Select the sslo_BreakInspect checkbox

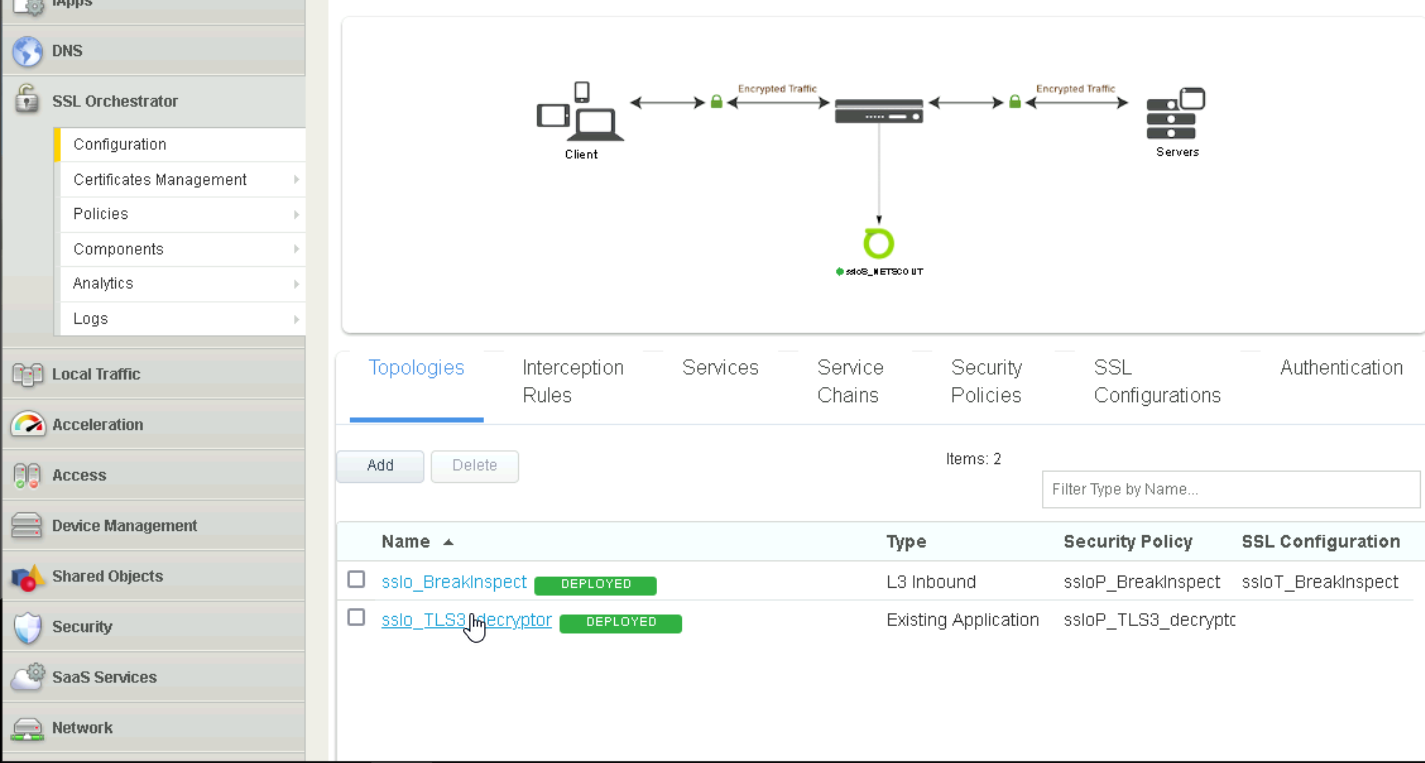pos(356,579)
